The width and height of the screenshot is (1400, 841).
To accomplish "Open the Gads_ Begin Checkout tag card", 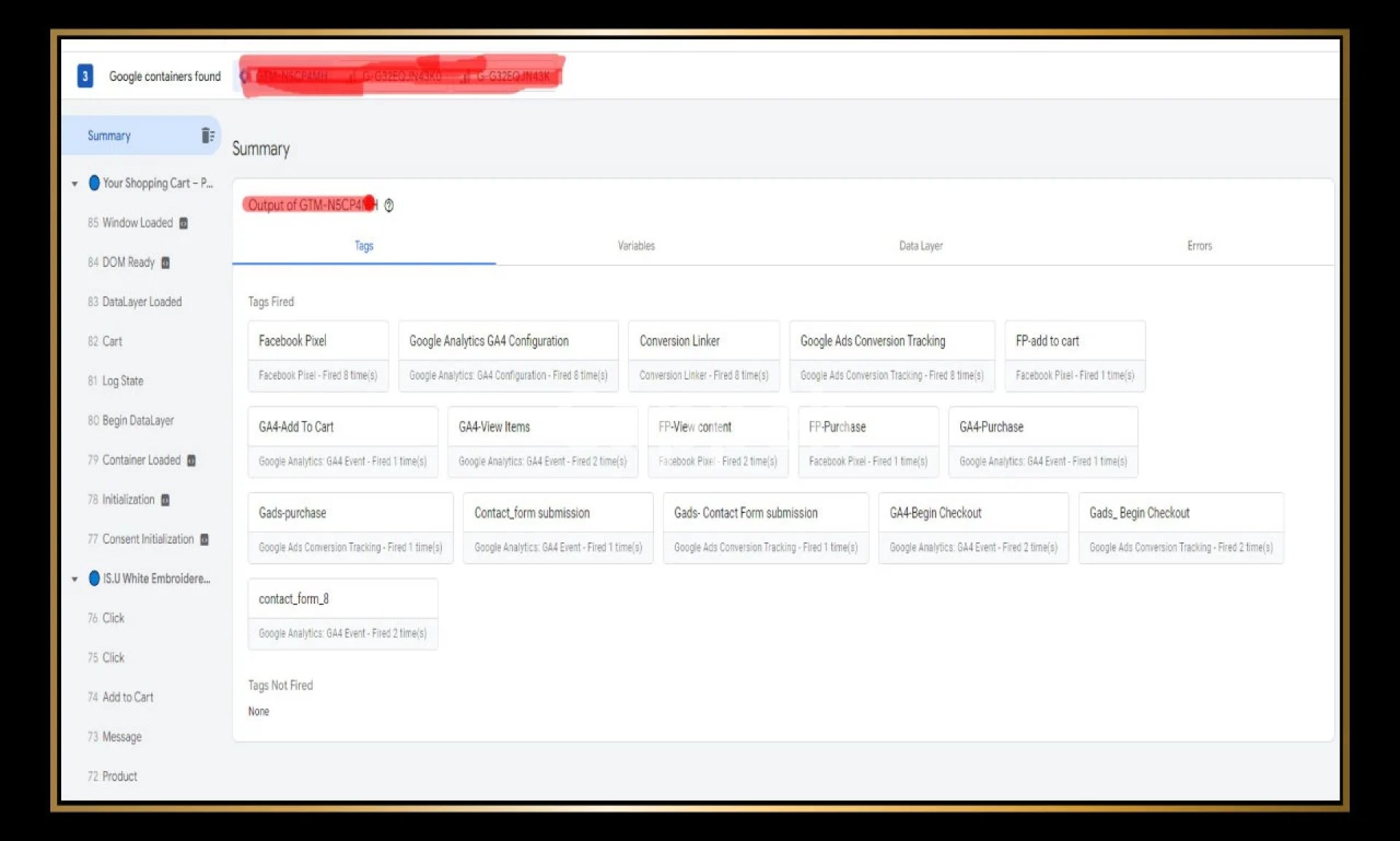I will 1181,528.
